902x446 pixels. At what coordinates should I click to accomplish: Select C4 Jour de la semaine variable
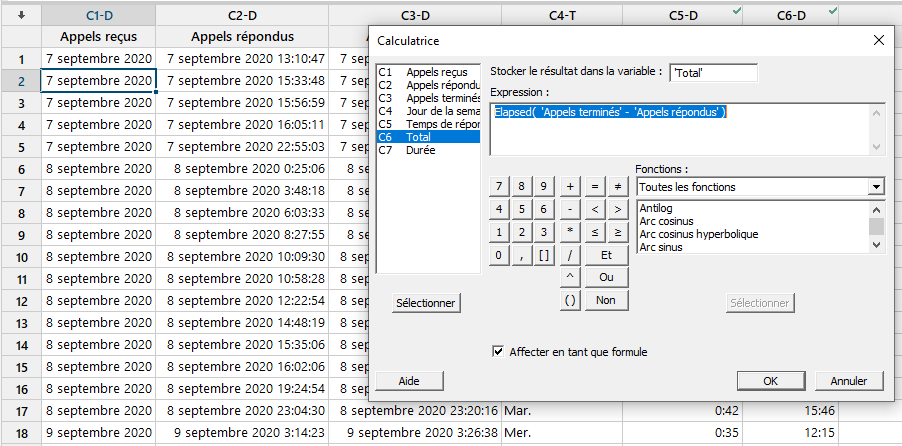(x=427, y=111)
